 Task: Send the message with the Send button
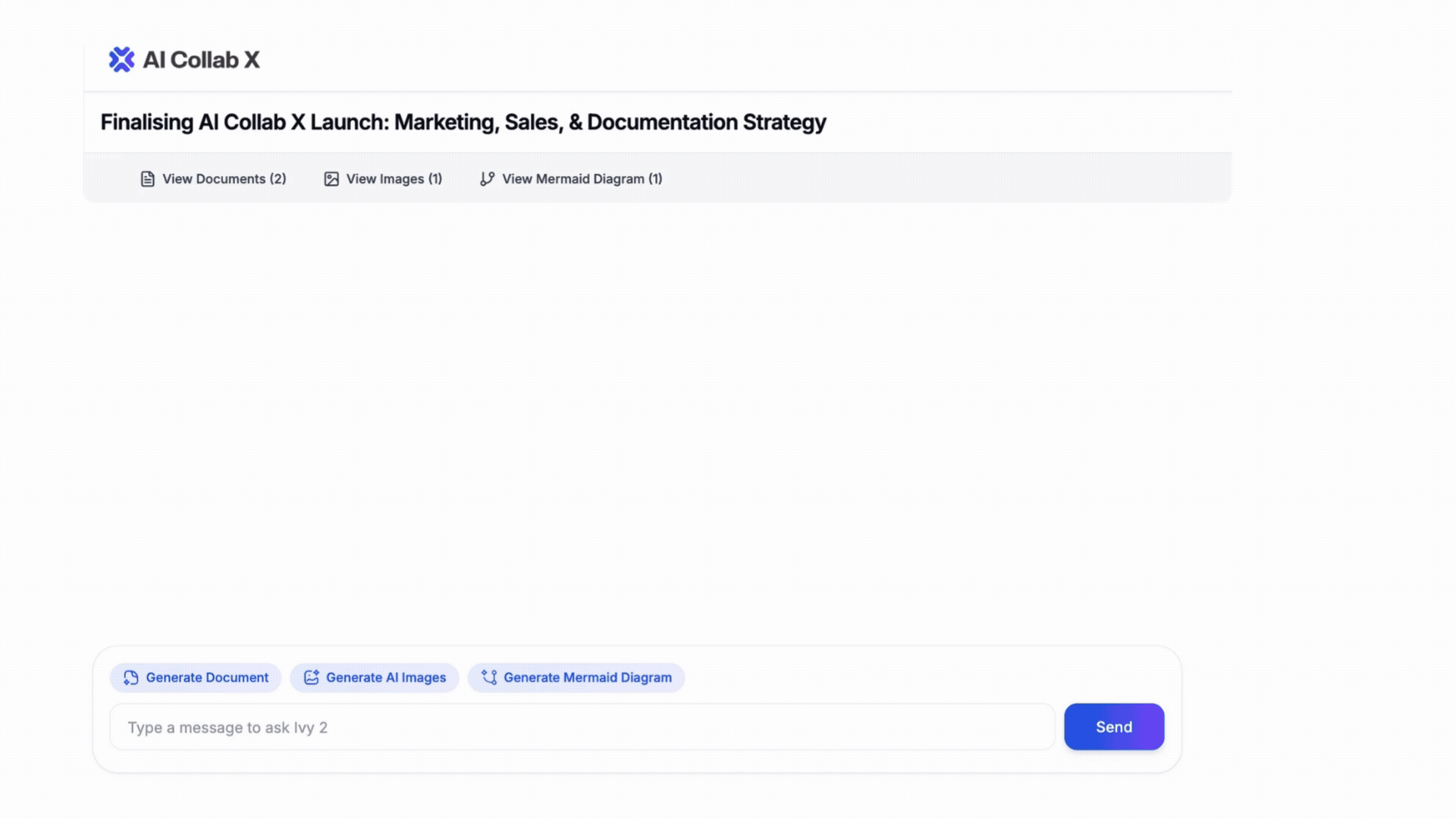click(1113, 726)
